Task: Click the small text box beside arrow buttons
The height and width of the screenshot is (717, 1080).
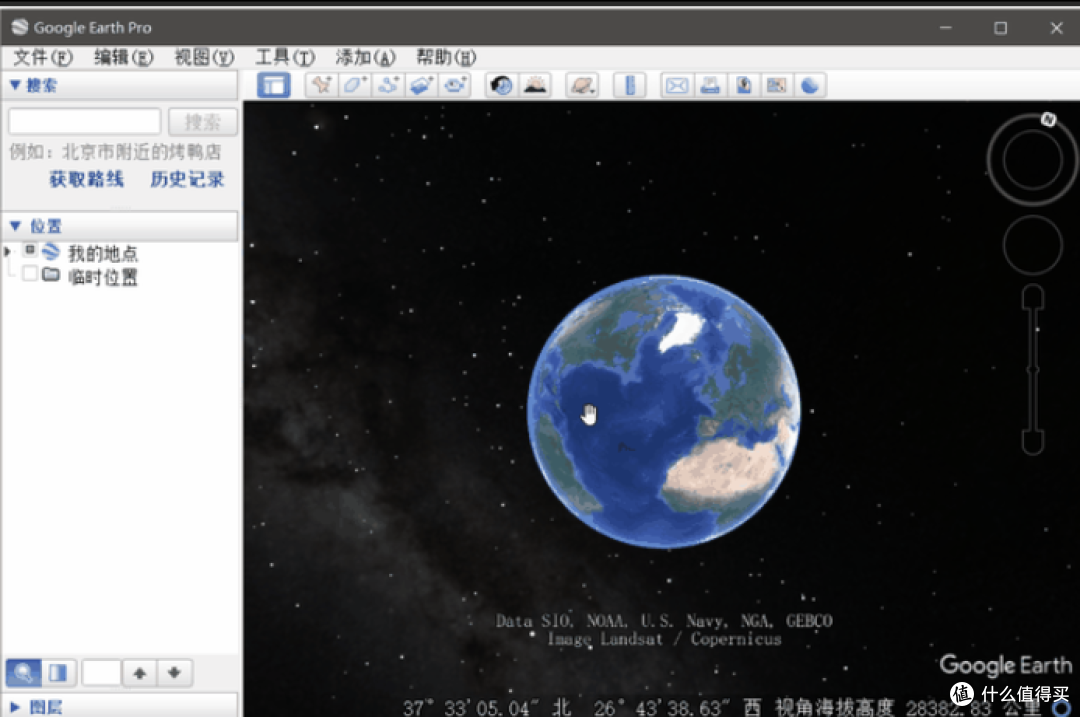Action: point(101,672)
